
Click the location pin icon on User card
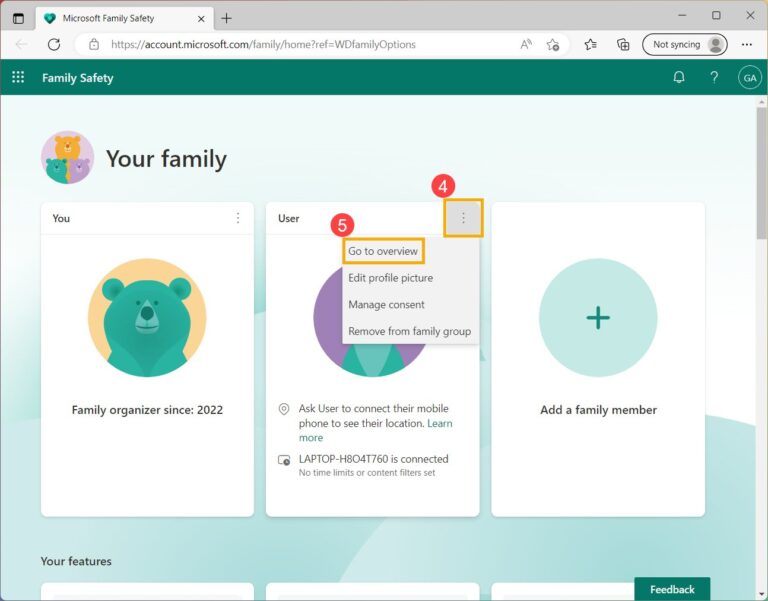[284, 409]
